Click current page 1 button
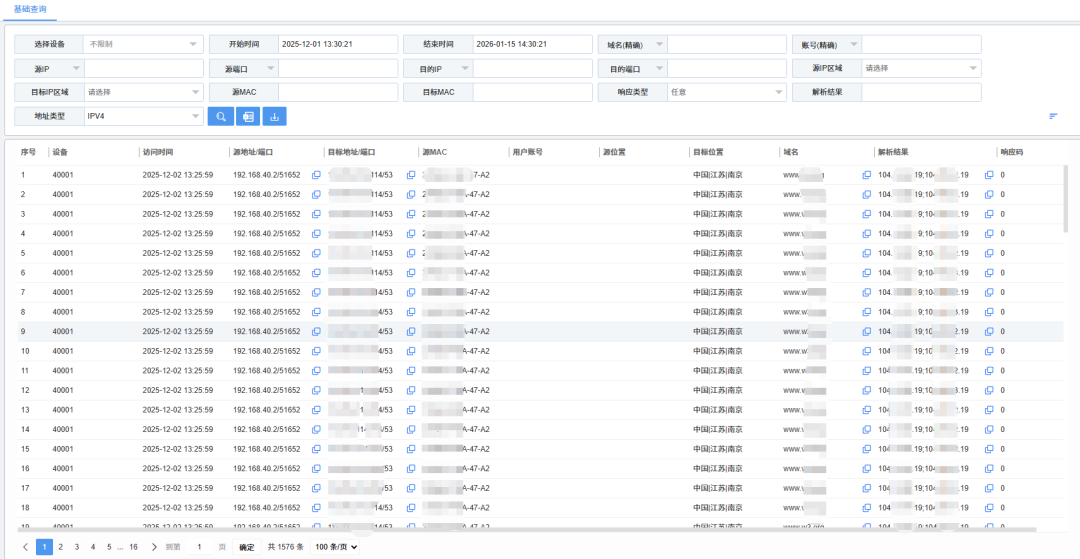The image size is (1080, 559). (x=44, y=547)
